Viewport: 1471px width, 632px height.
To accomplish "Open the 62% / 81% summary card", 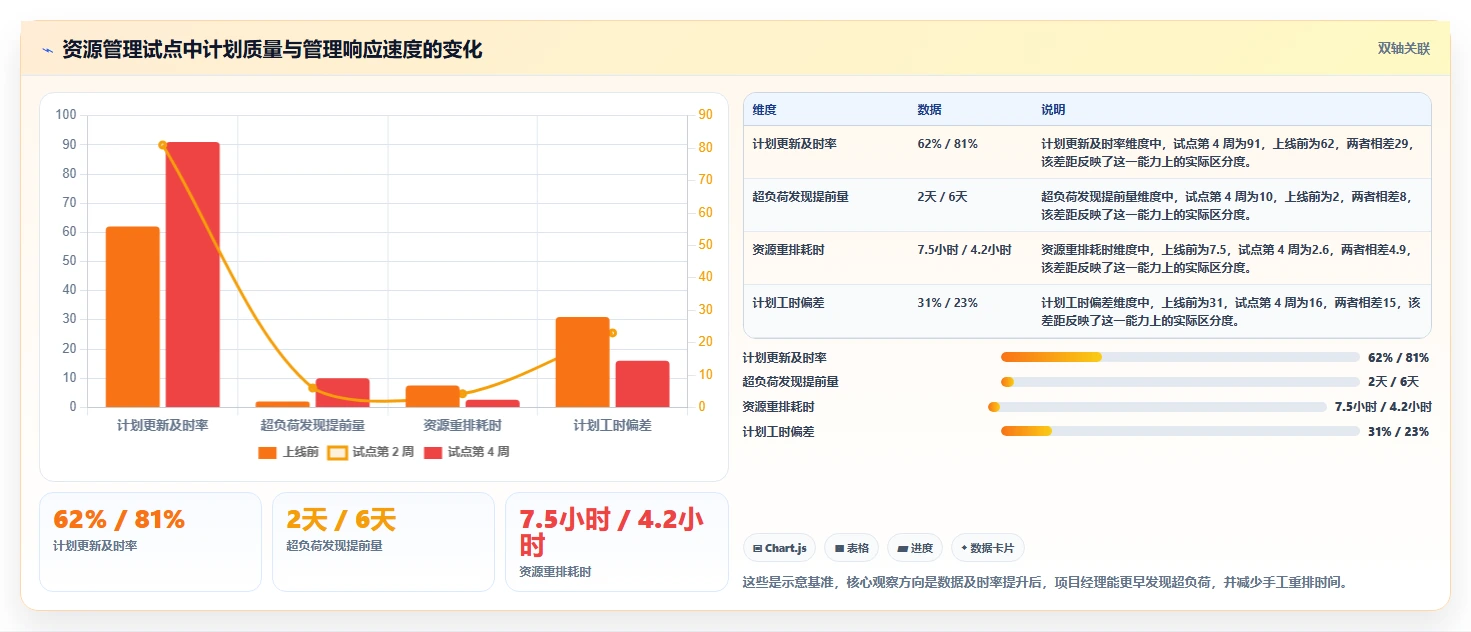I will tap(150, 542).
